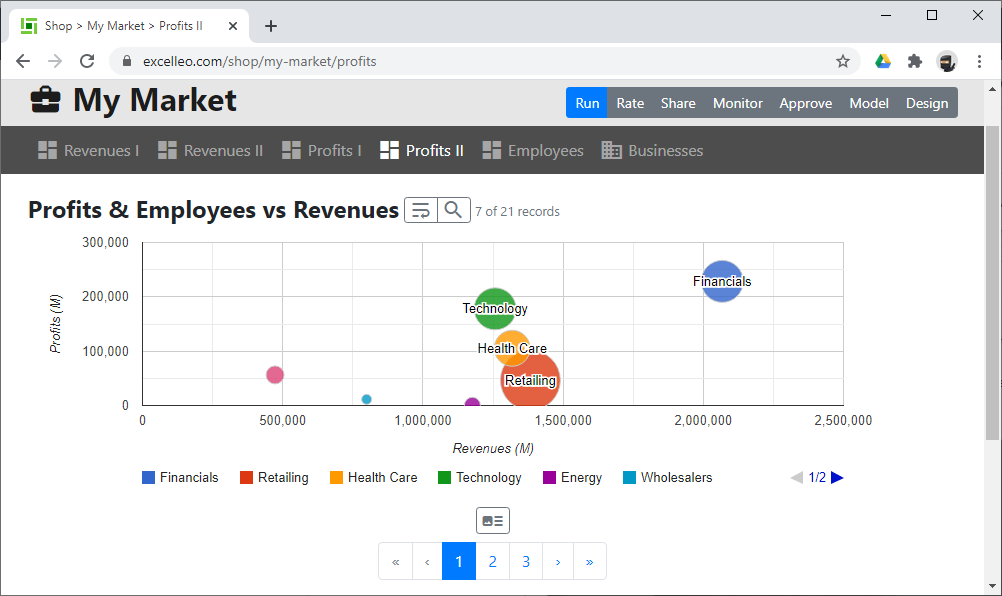Toggle Energy legend purple swatch
Image resolution: width=1002 pixels, height=596 pixels.
549,478
